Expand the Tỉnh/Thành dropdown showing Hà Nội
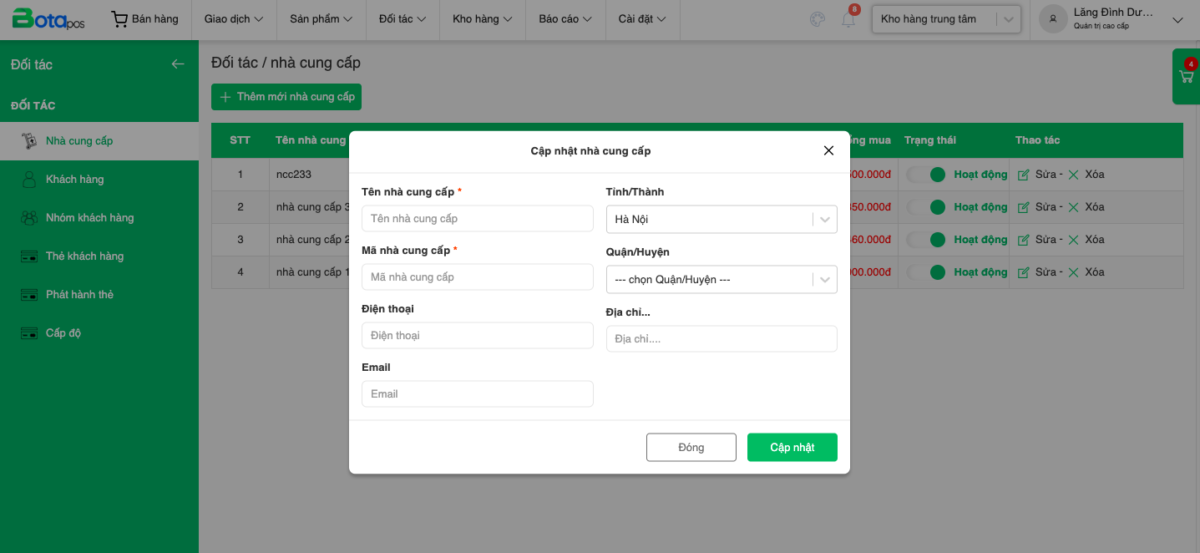 pyautogui.click(x=721, y=219)
